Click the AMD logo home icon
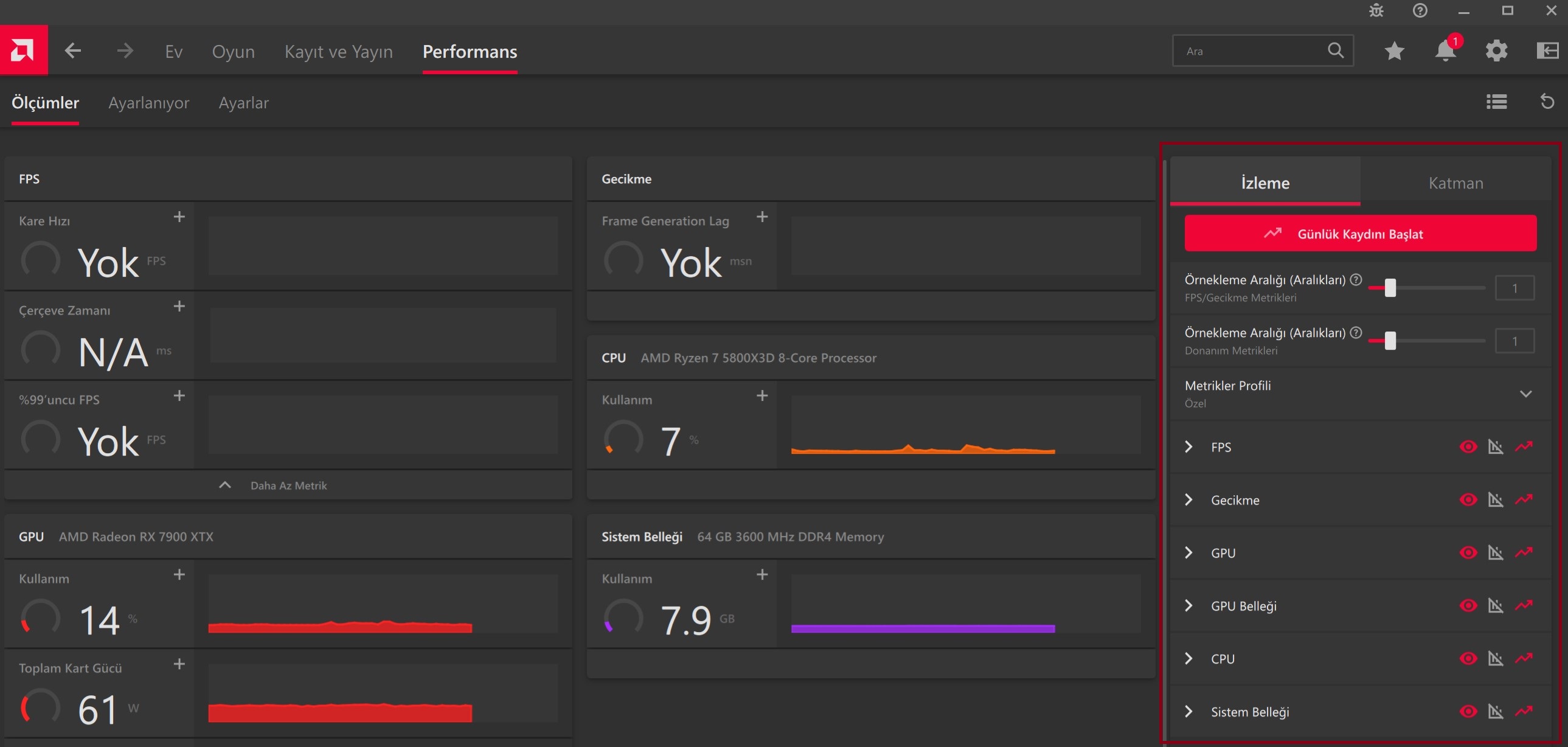 click(x=24, y=50)
